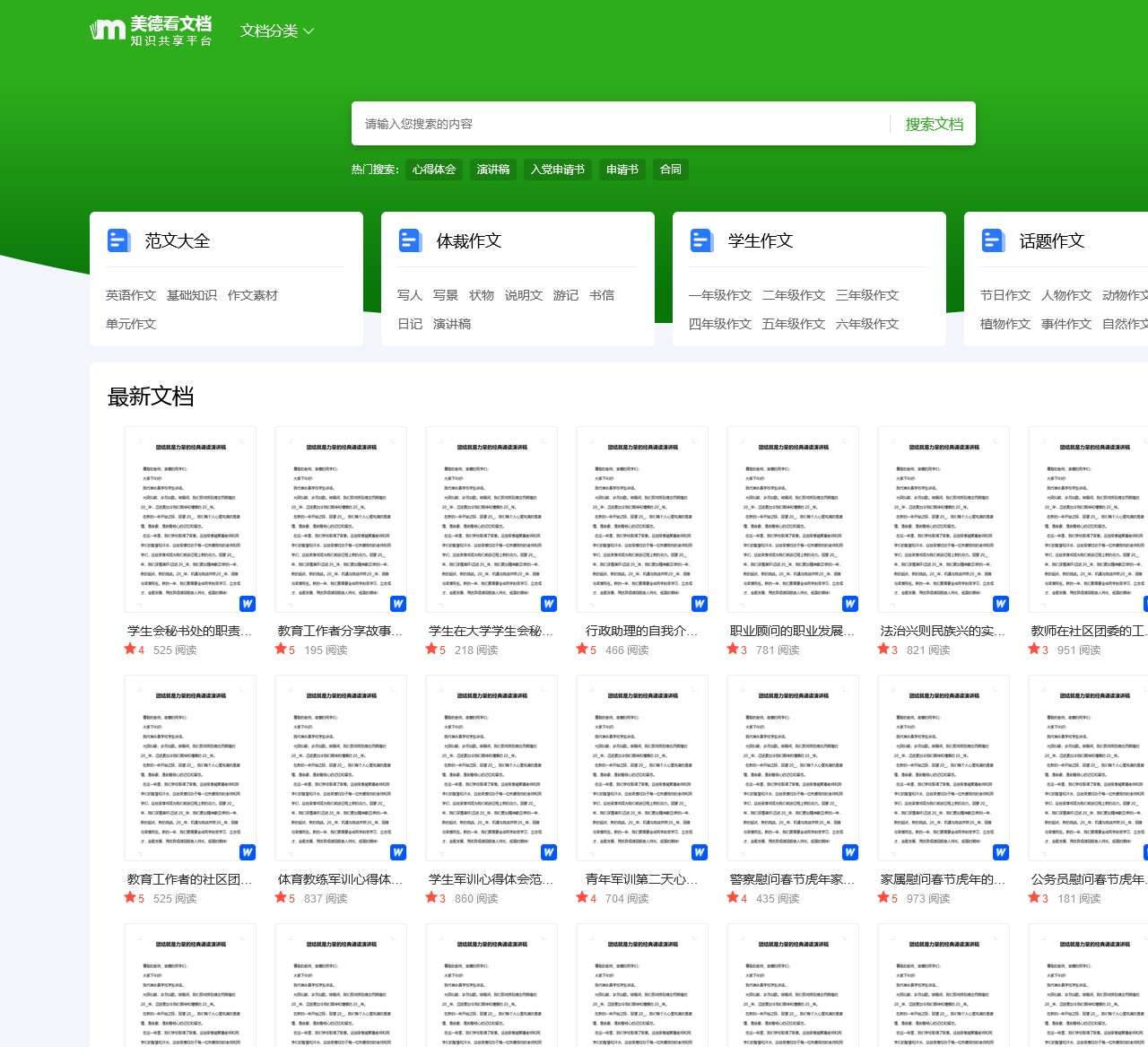The height and width of the screenshot is (1047, 1148).
Task: Choose the 合同 hot search tag
Action: click(x=670, y=170)
